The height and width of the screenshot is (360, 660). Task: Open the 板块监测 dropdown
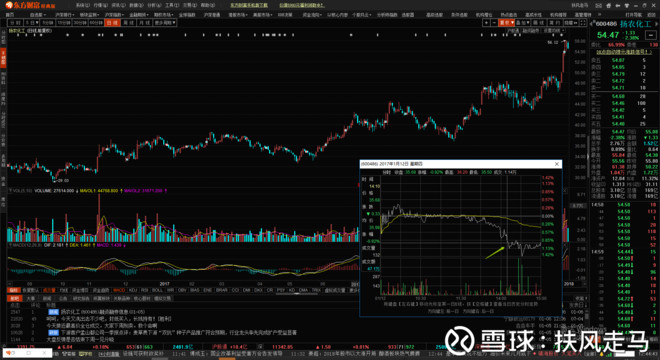coord(89,15)
